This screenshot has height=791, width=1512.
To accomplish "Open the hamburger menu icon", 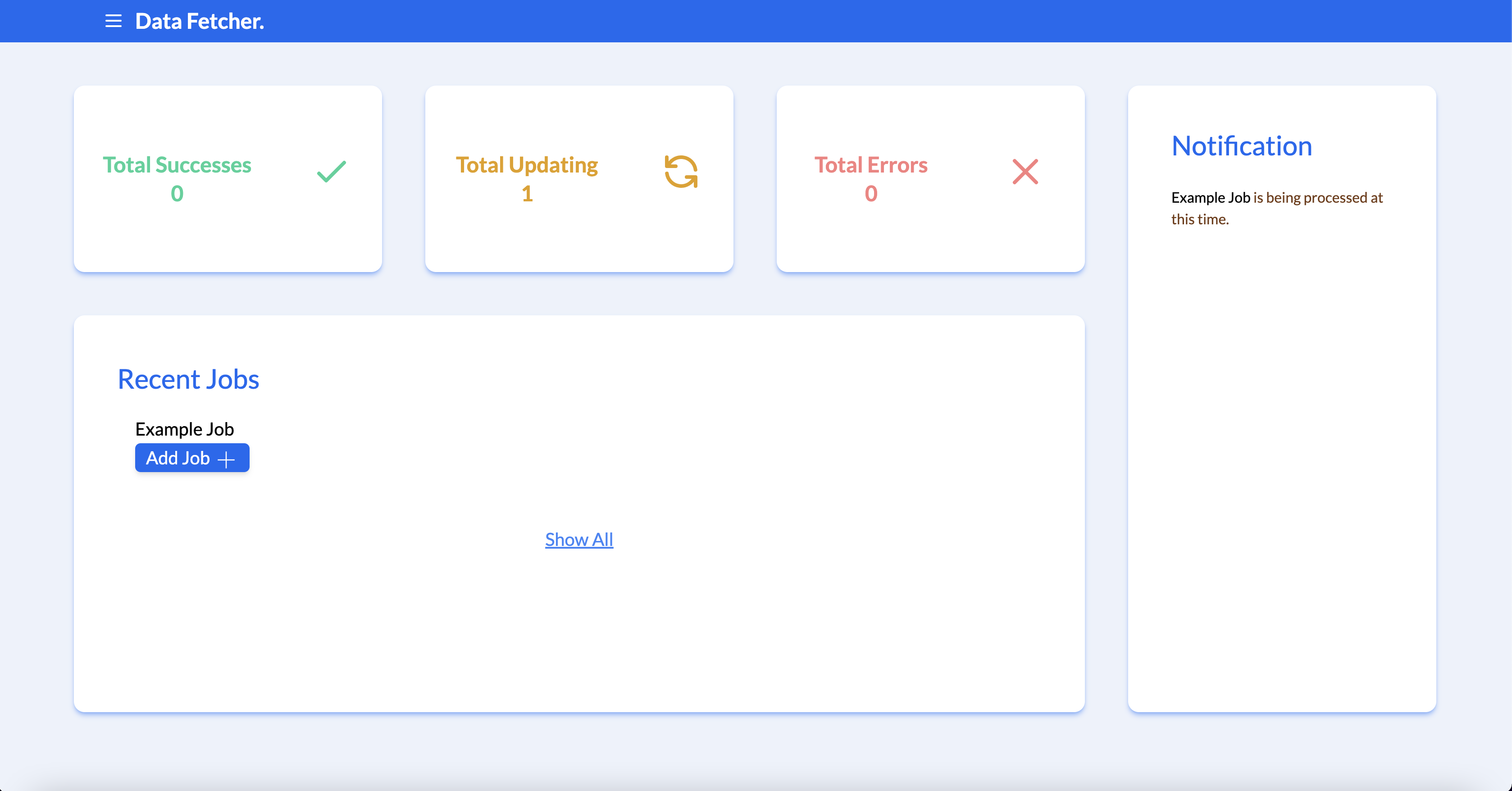I will click(x=113, y=21).
